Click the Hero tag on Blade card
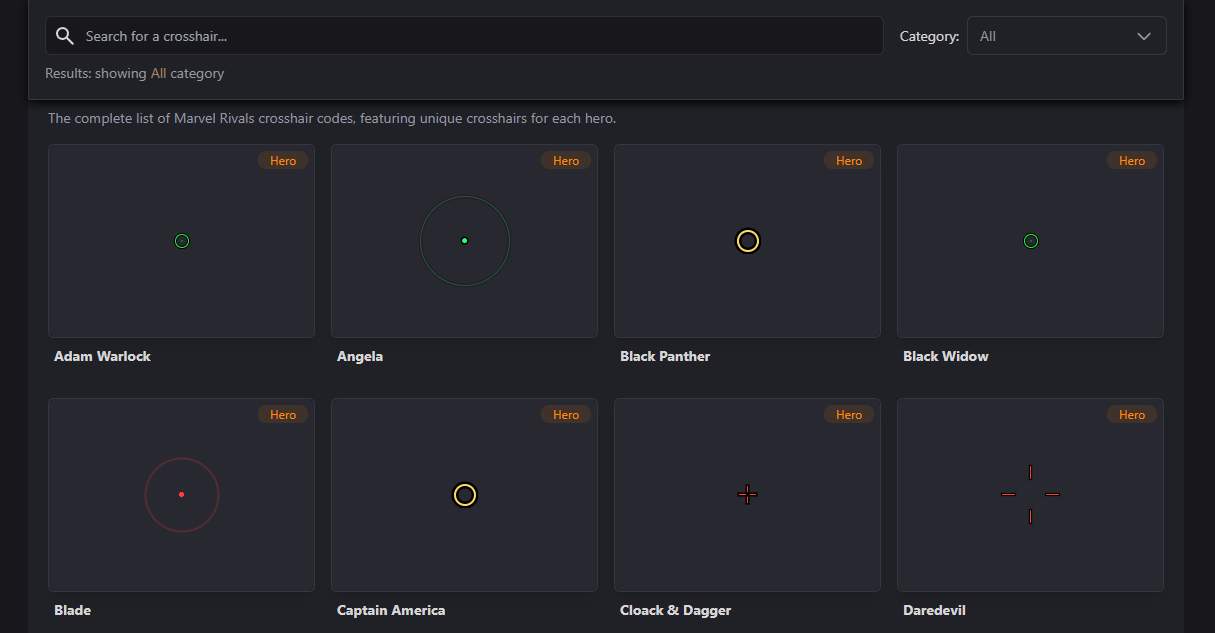Viewport: 1215px width, 633px height. click(x=283, y=415)
